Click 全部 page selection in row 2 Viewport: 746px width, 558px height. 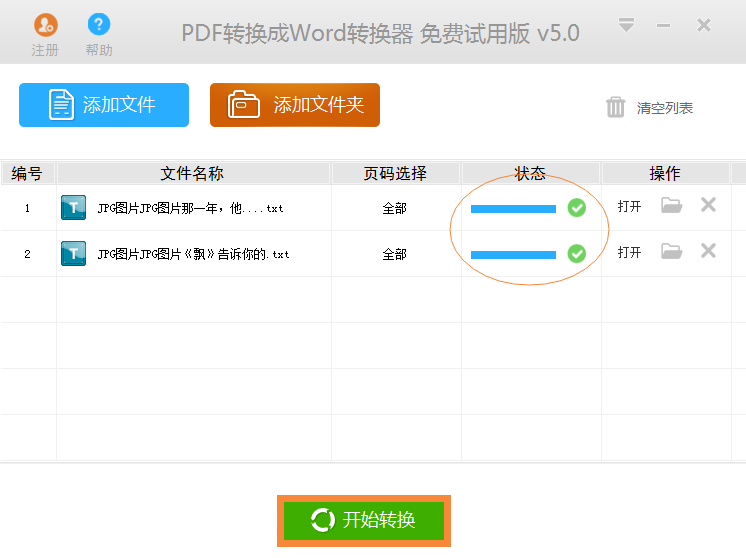tap(394, 254)
